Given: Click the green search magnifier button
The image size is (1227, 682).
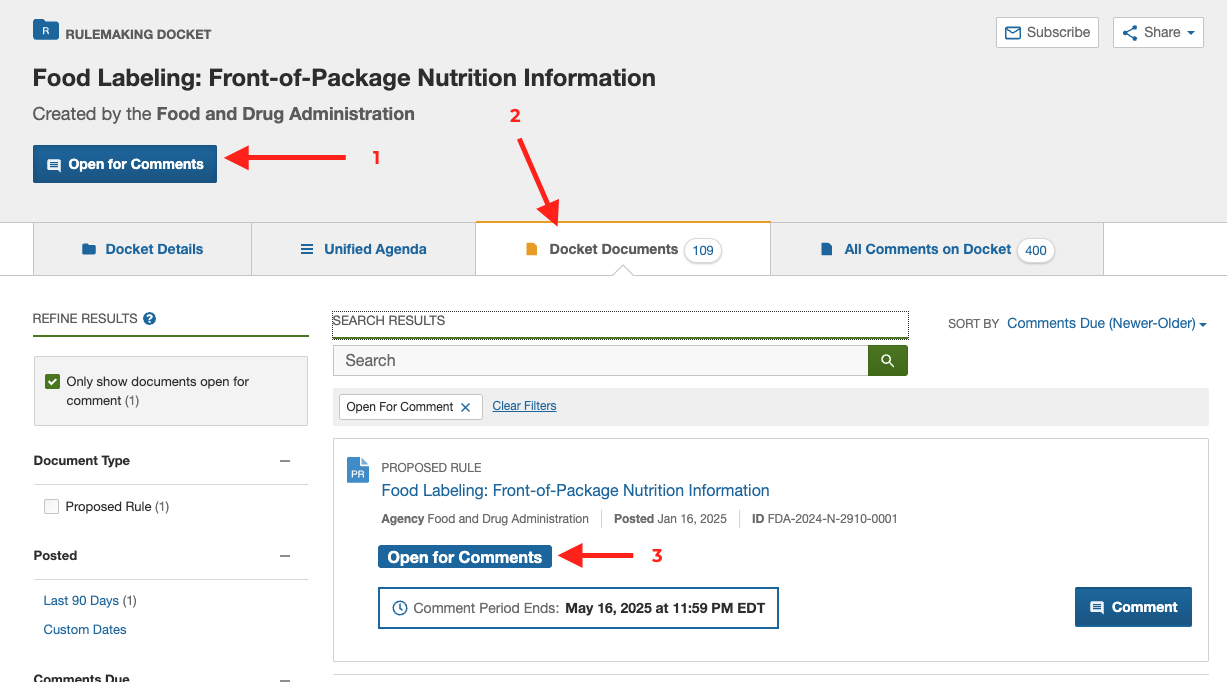Looking at the screenshot, I should coord(887,360).
